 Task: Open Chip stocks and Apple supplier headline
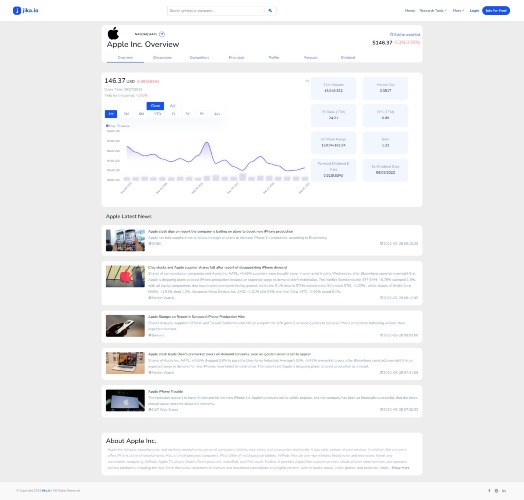tap(218, 267)
